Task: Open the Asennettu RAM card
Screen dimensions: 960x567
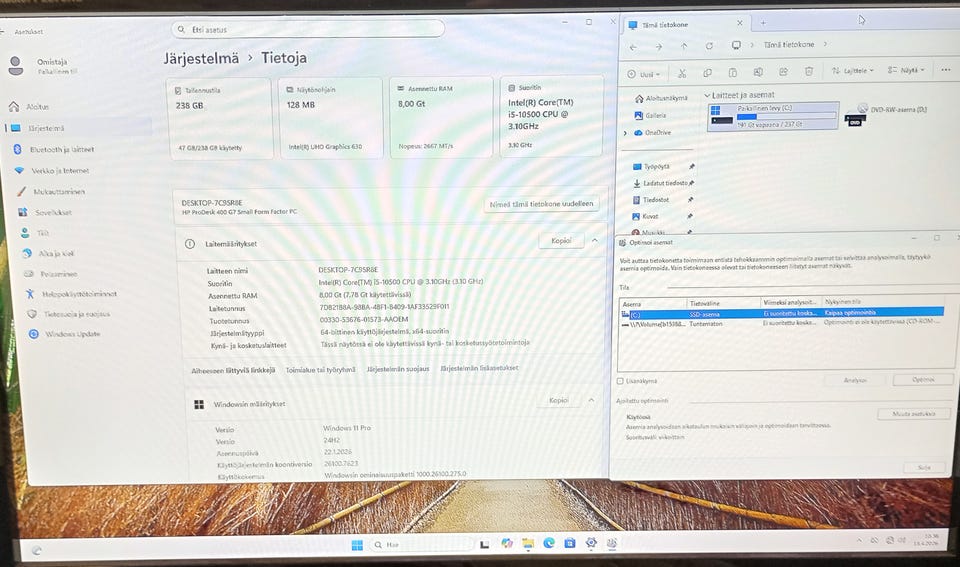Action: [x=441, y=117]
